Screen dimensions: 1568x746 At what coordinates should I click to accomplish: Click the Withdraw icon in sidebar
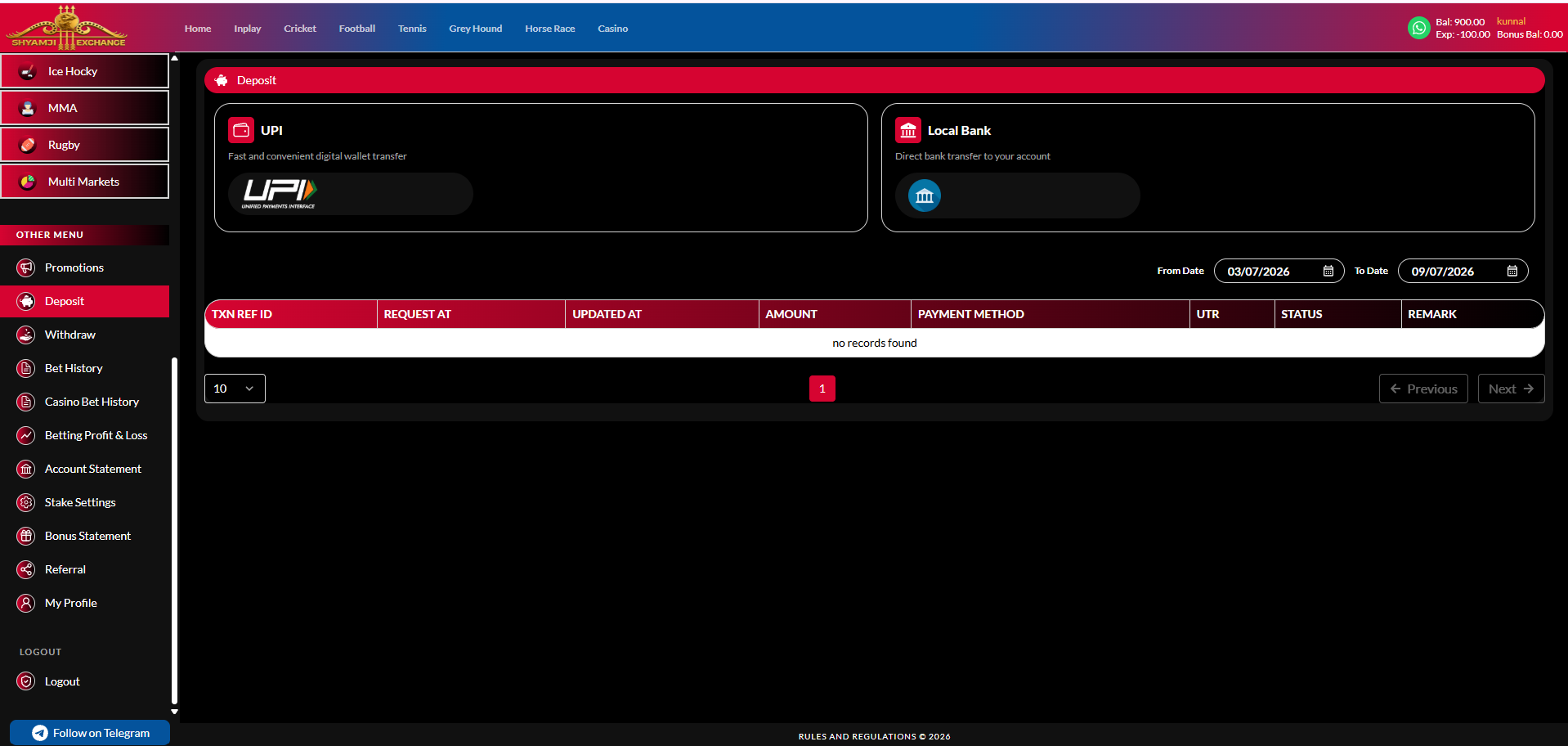coord(26,335)
